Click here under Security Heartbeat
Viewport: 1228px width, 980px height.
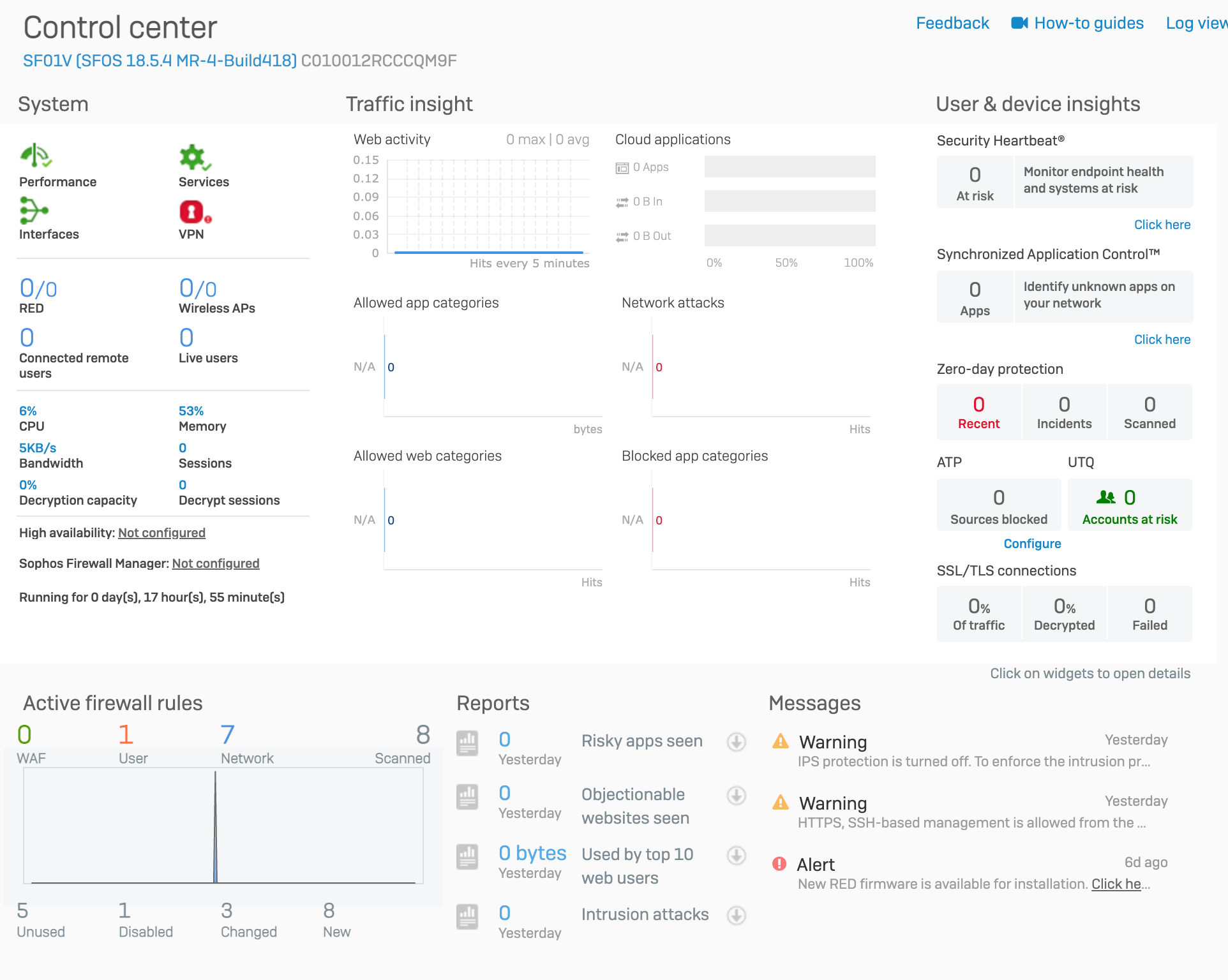coord(1162,225)
